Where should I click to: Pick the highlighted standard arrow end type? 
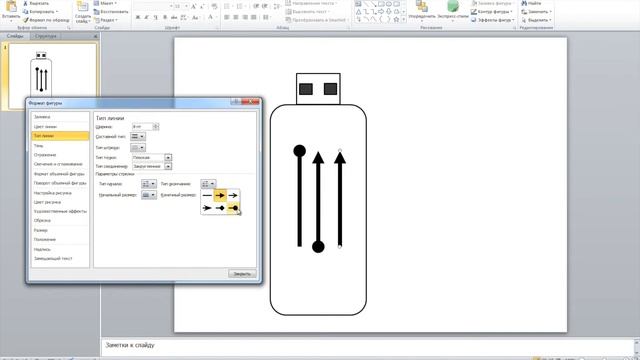coord(220,196)
